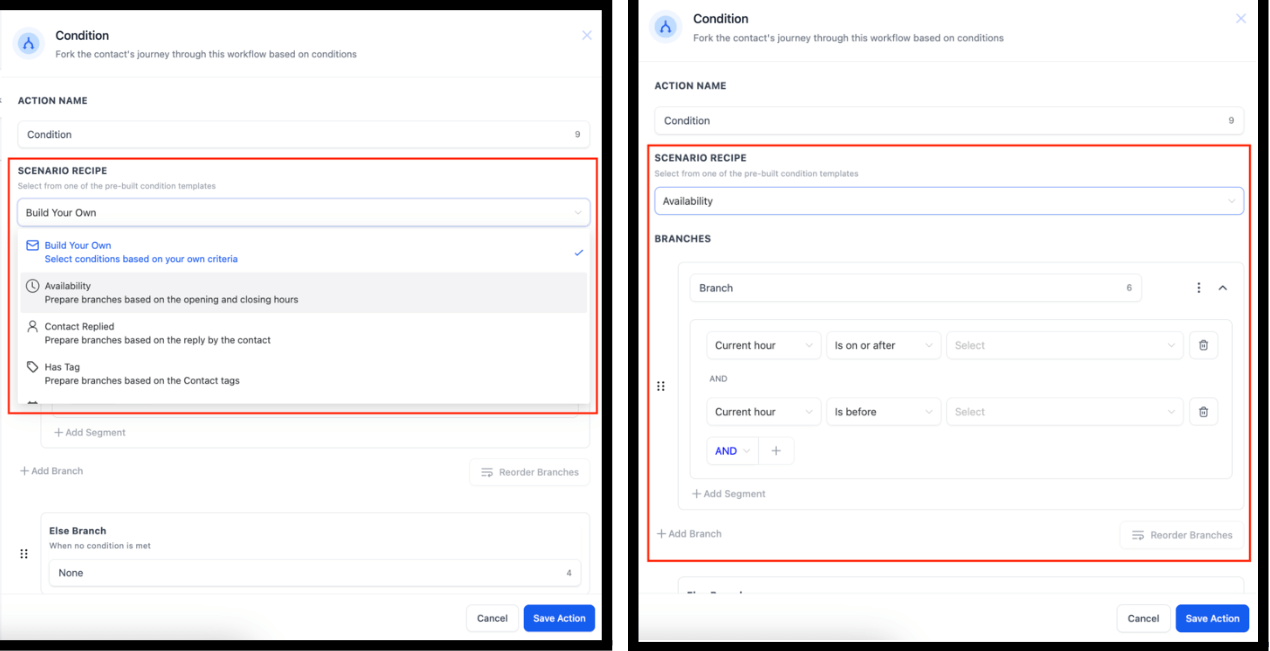Choose the Contact Replied recipe option
The height and width of the screenshot is (651, 1270).
coord(303,333)
